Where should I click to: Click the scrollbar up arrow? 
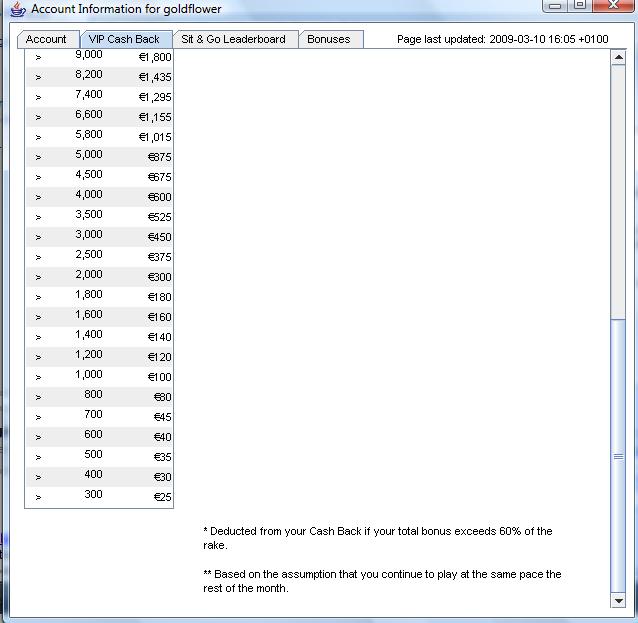pos(618,57)
